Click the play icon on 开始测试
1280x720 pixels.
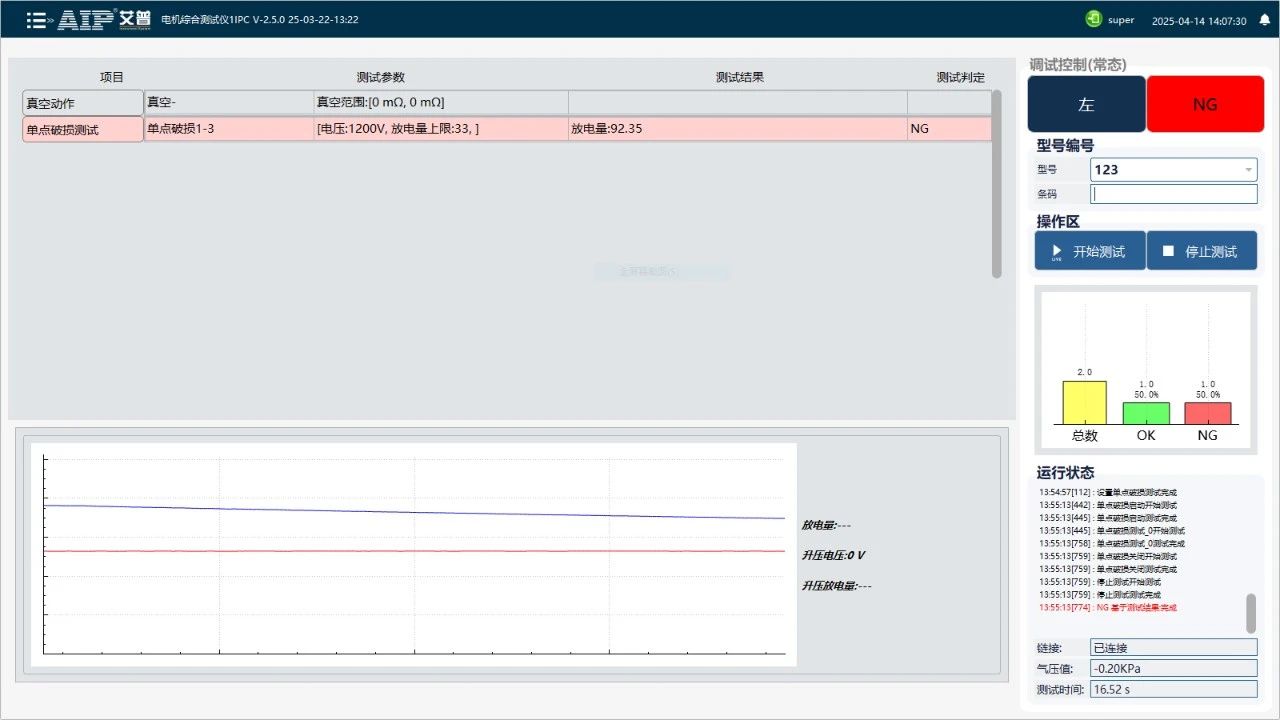tap(1056, 252)
